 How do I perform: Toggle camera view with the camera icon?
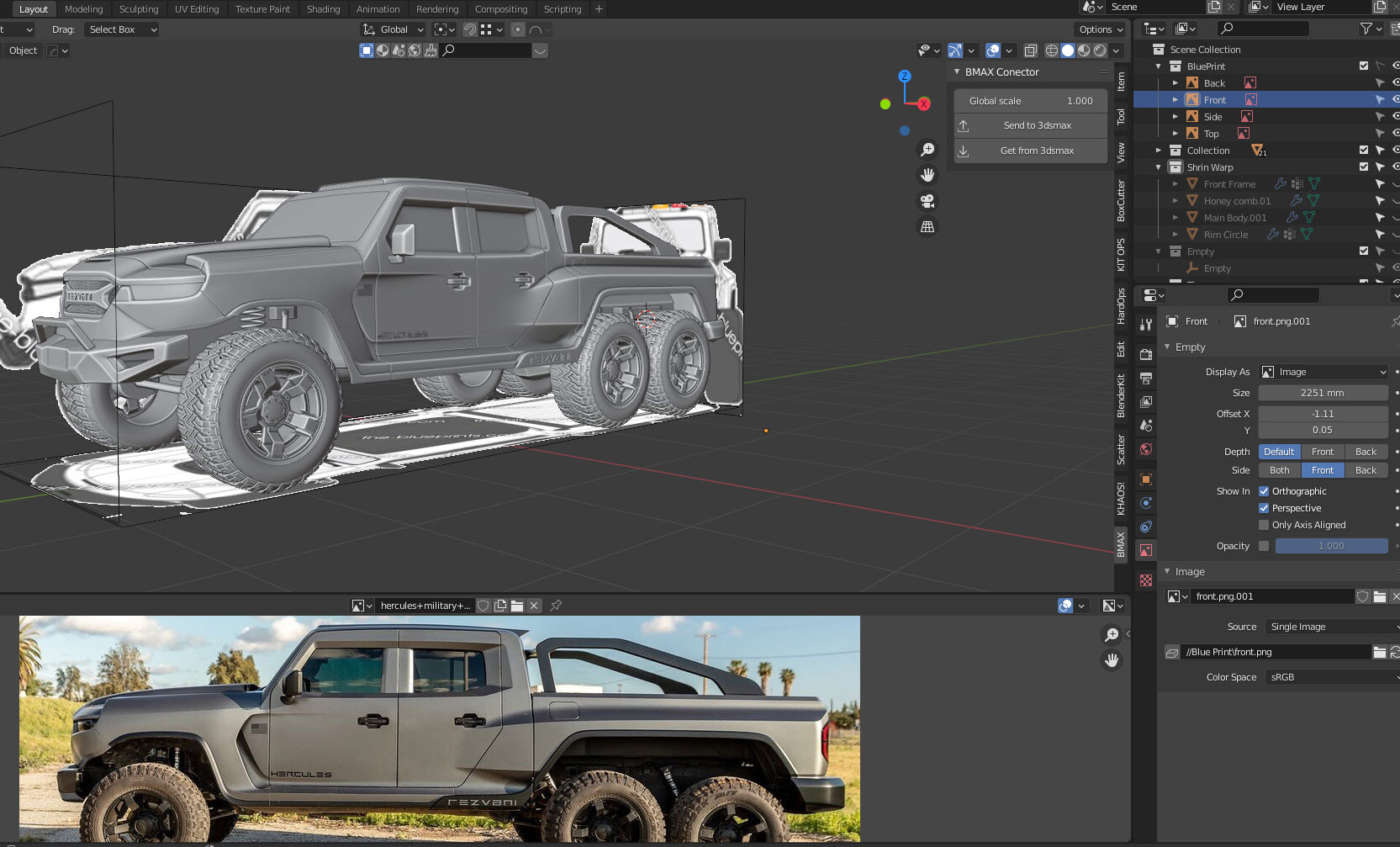927,201
